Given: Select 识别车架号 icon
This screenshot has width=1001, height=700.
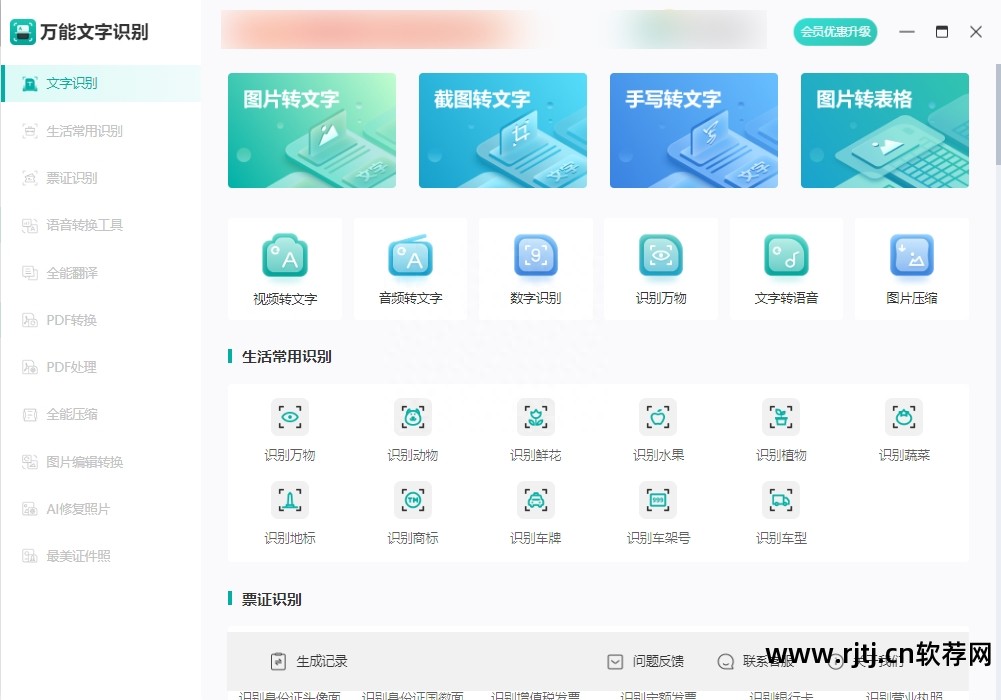Looking at the screenshot, I should [658, 500].
